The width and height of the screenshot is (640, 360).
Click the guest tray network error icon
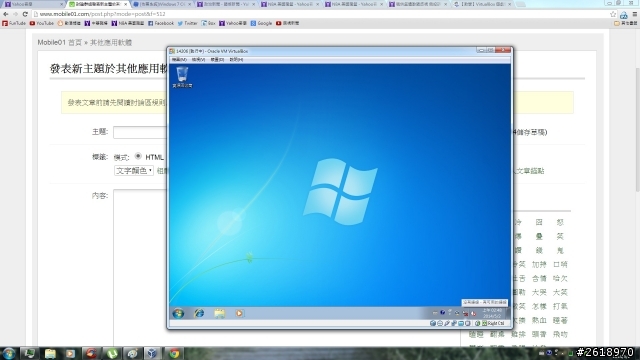click(x=466, y=313)
